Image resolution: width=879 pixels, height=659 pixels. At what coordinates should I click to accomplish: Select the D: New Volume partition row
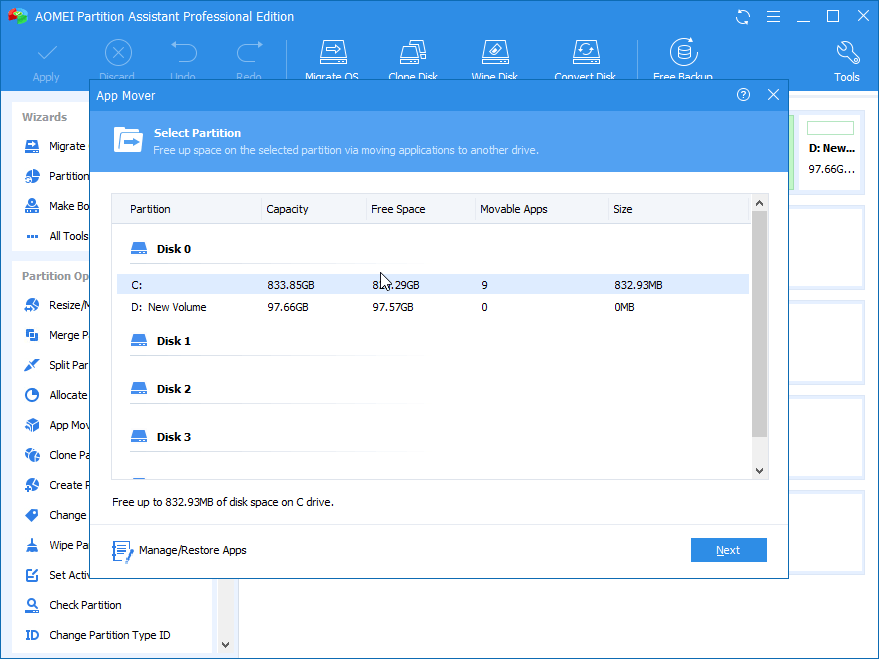tap(300, 307)
